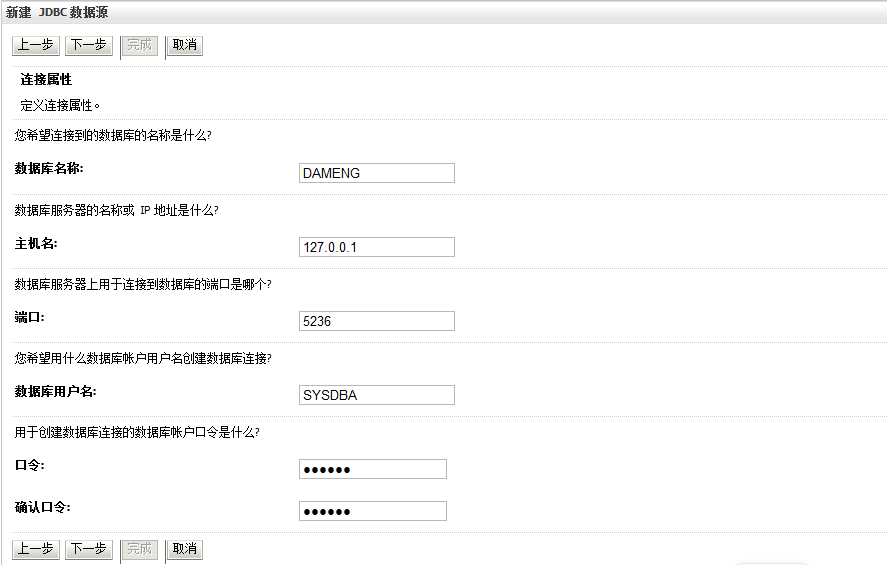Click the 主机名 field showing 127.0.0.1
This screenshot has width=887, height=565.
[x=377, y=247]
